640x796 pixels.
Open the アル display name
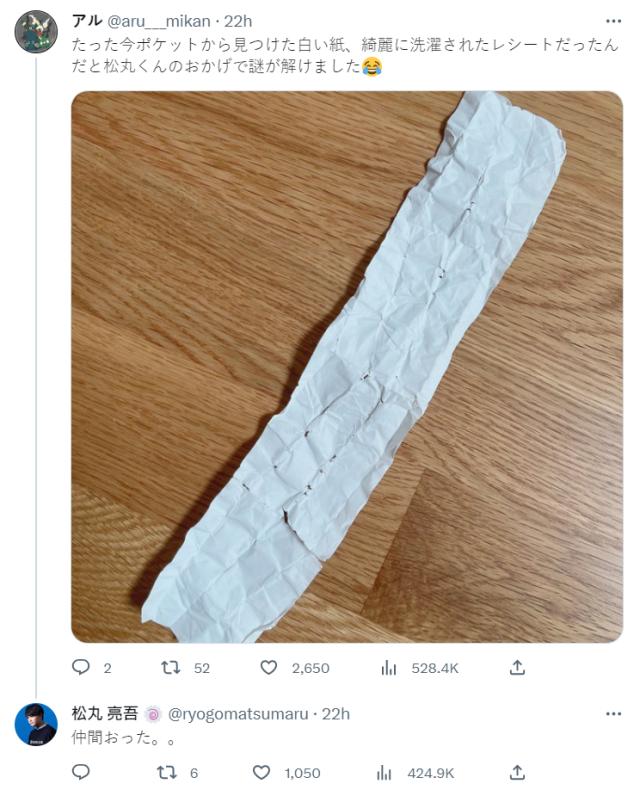click(84, 20)
